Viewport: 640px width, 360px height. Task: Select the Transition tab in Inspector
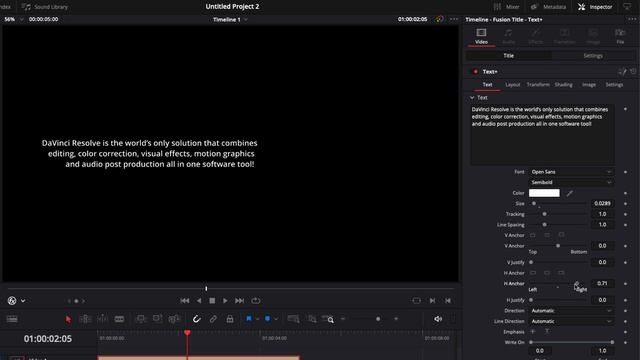[564, 36]
